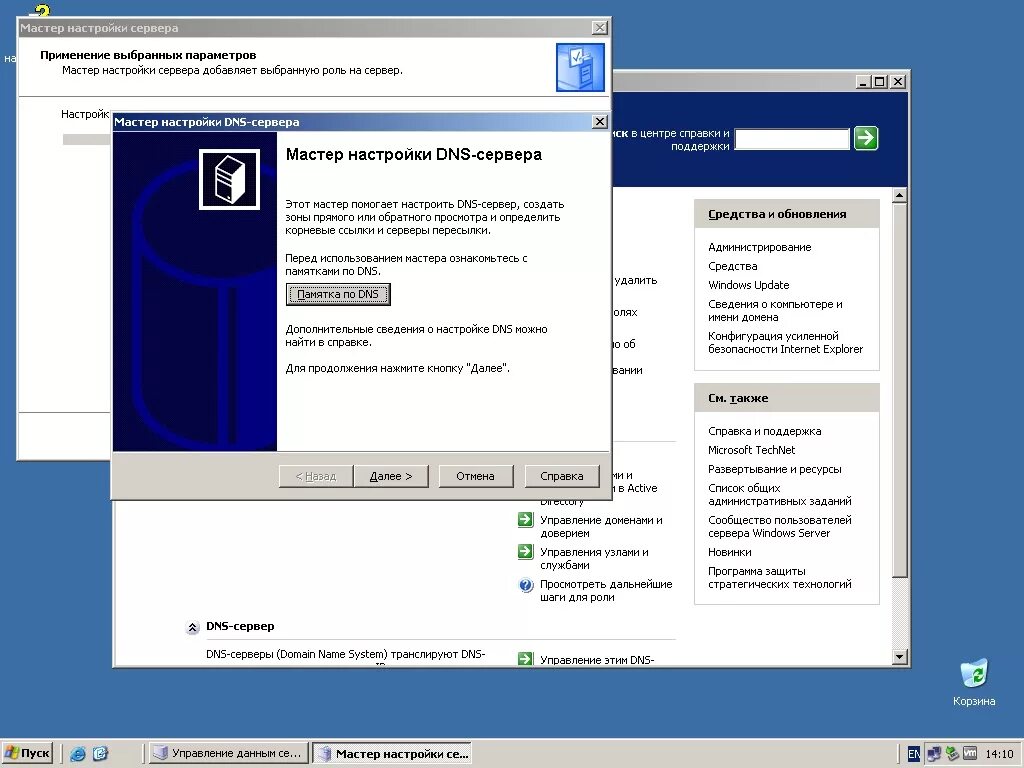This screenshot has width=1024, height=768.
Task: Open Сведения о компьютере и имени домена
Action: pyautogui.click(x=775, y=310)
